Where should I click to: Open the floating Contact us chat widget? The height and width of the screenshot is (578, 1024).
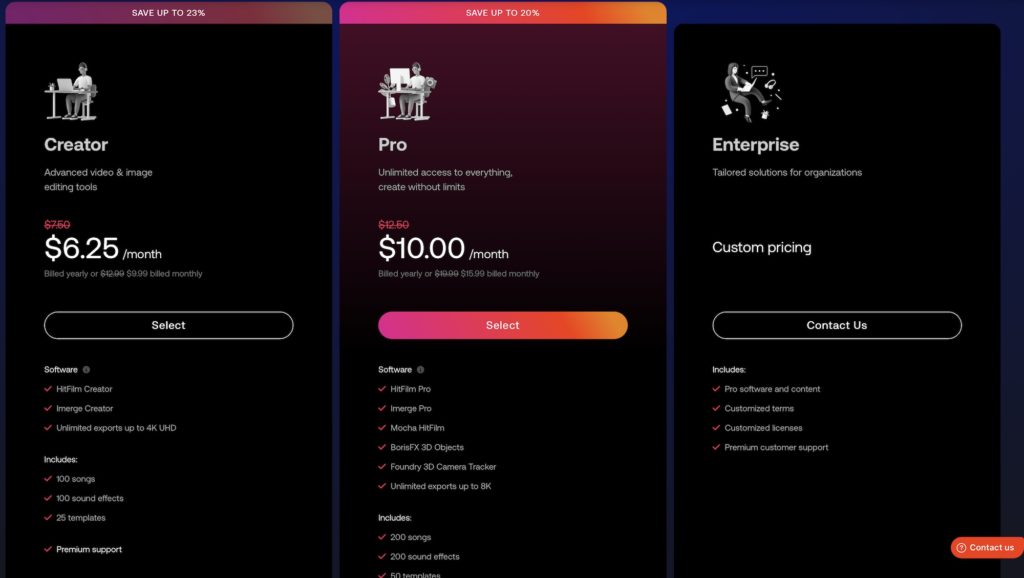pos(986,547)
